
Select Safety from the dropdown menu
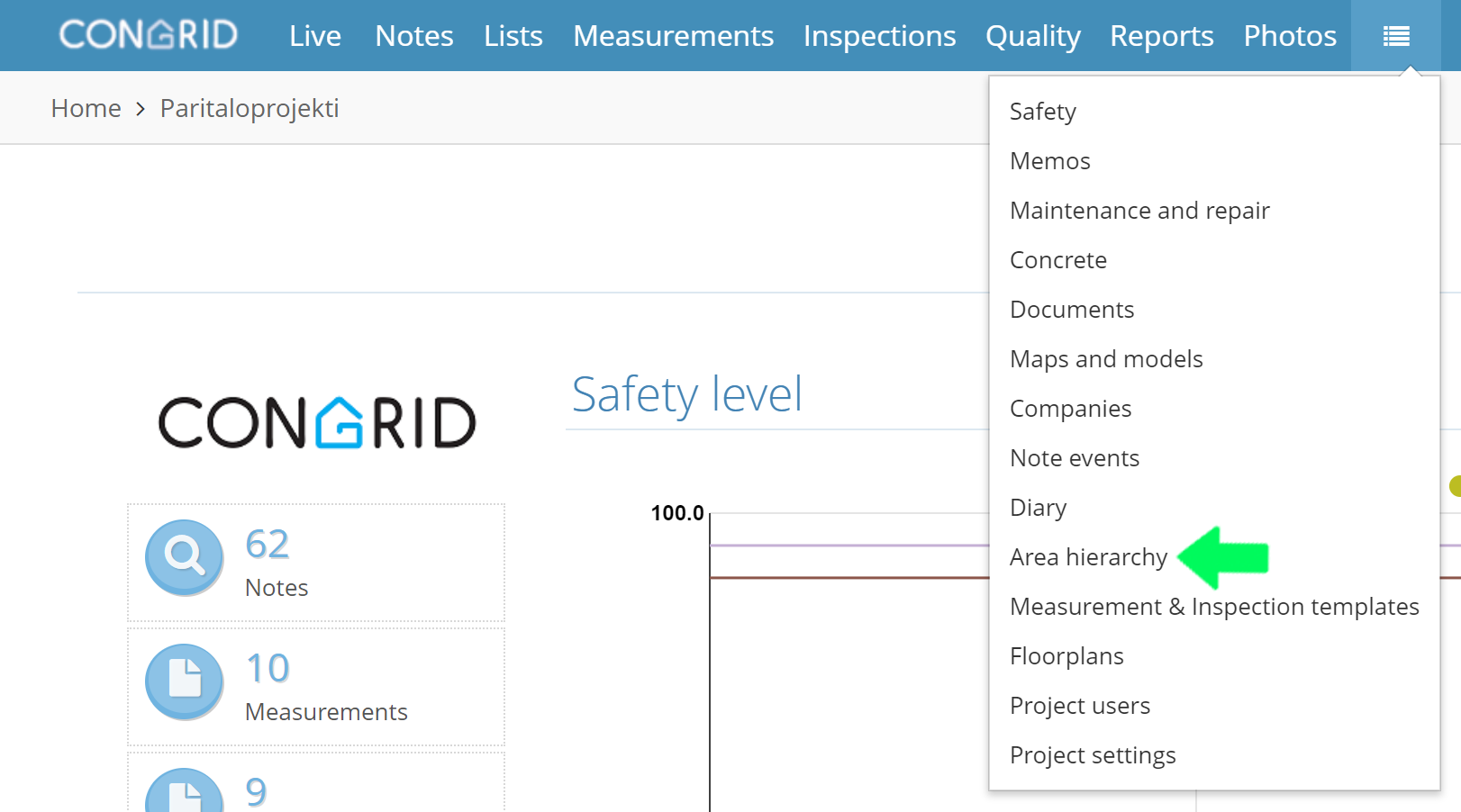(x=1043, y=112)
